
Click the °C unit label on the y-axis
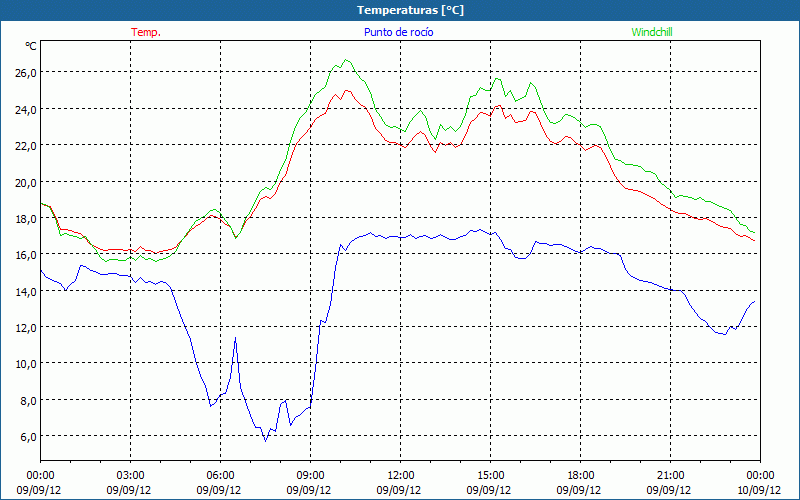31,46
